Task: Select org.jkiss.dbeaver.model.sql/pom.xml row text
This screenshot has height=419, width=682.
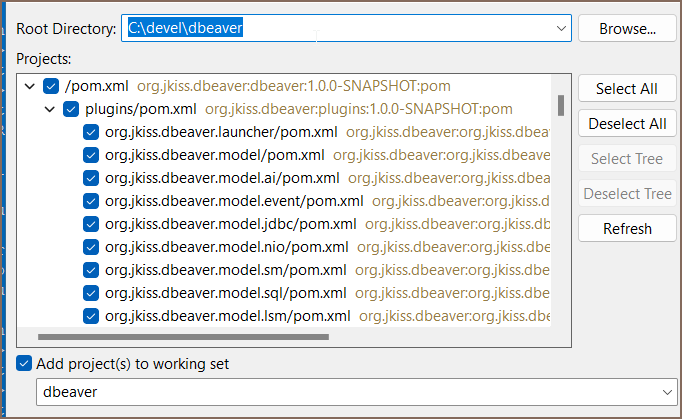Action: point(225,293)
